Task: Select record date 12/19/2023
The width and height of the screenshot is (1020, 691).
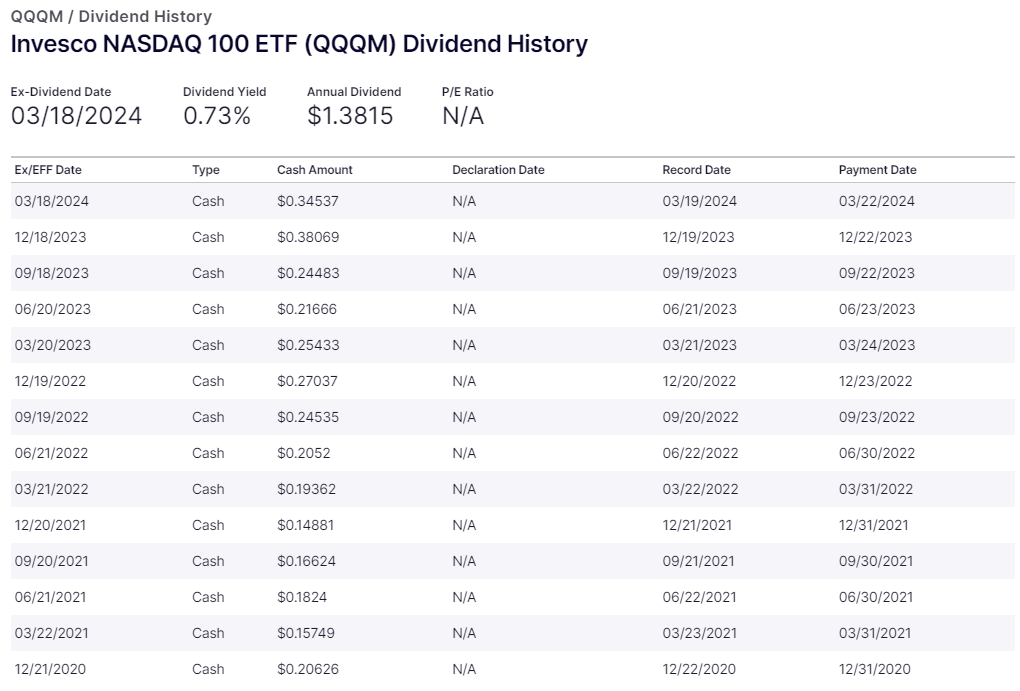Action: pos(698,237)
